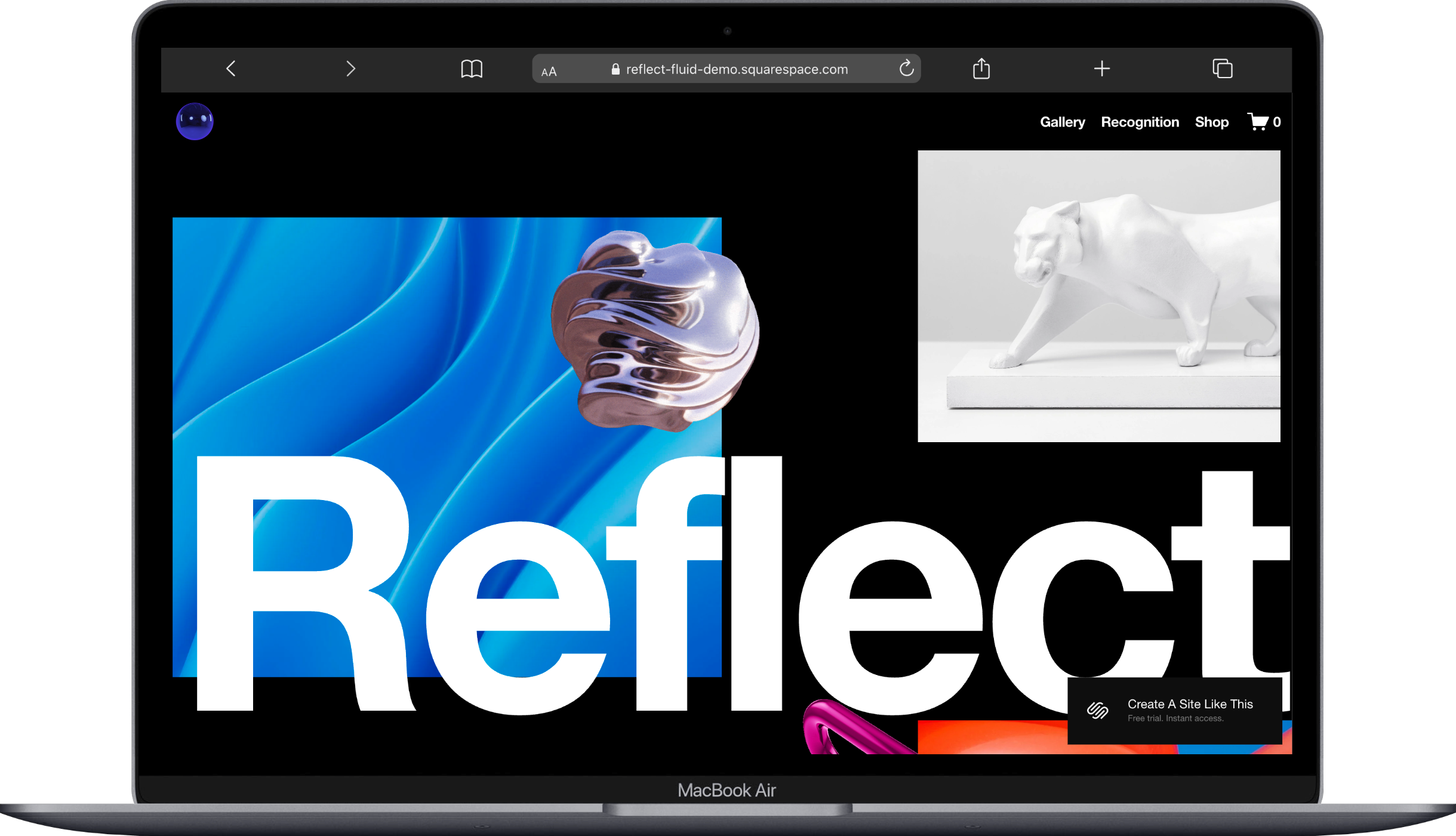Image resolution: width=1456 pixels, height=836 pixels.
Task: Click the browser back arrow
Action: 231,69
